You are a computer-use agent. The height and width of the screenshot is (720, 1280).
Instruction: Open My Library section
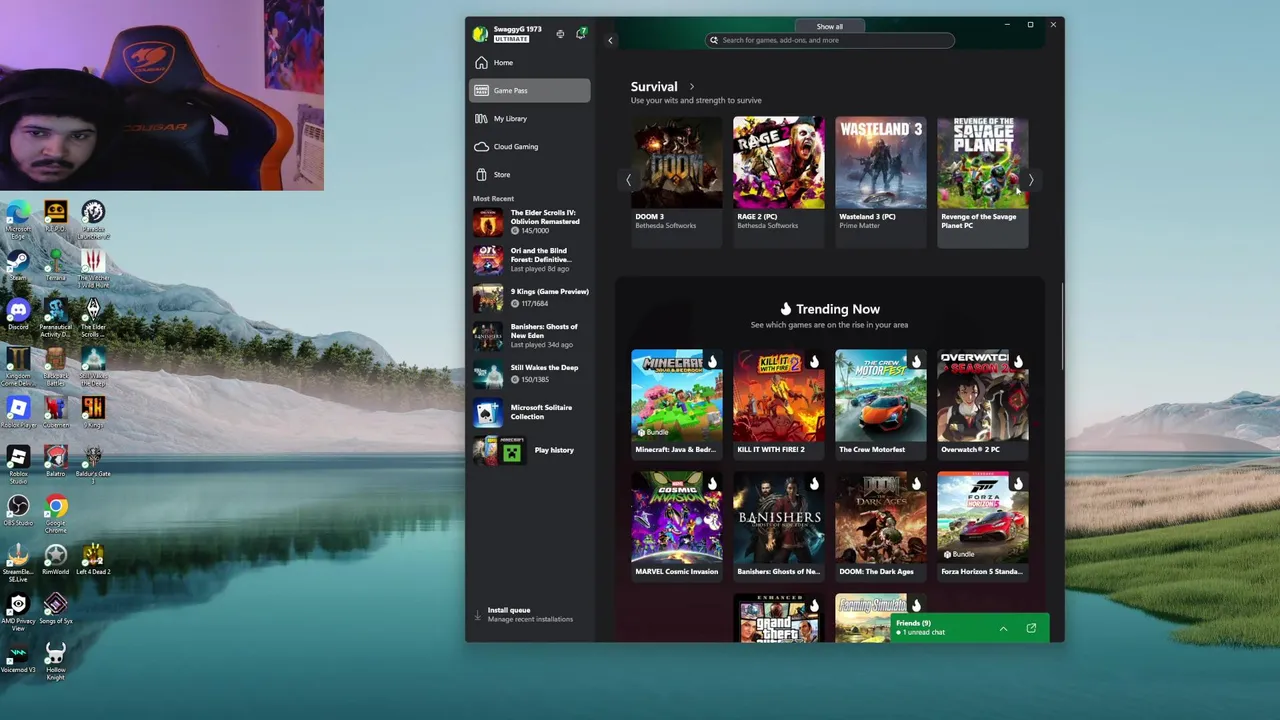point(529,119)
